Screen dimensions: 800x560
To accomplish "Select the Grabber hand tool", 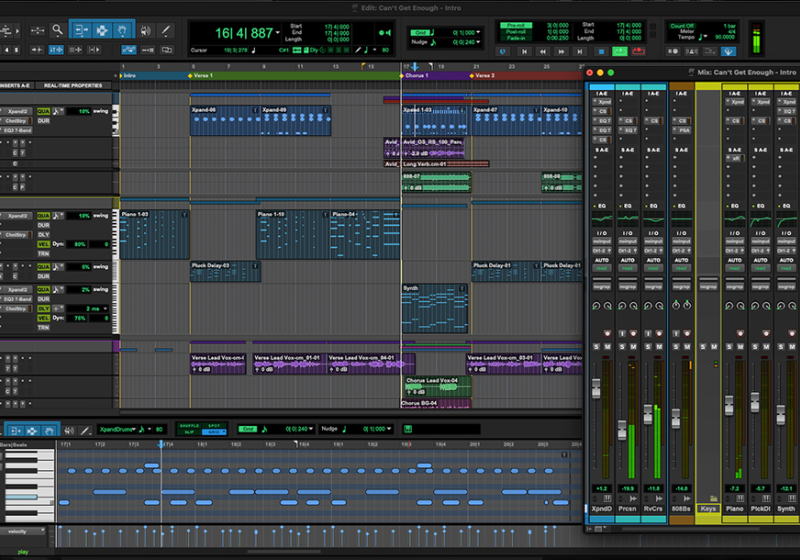I will (122, 31).
